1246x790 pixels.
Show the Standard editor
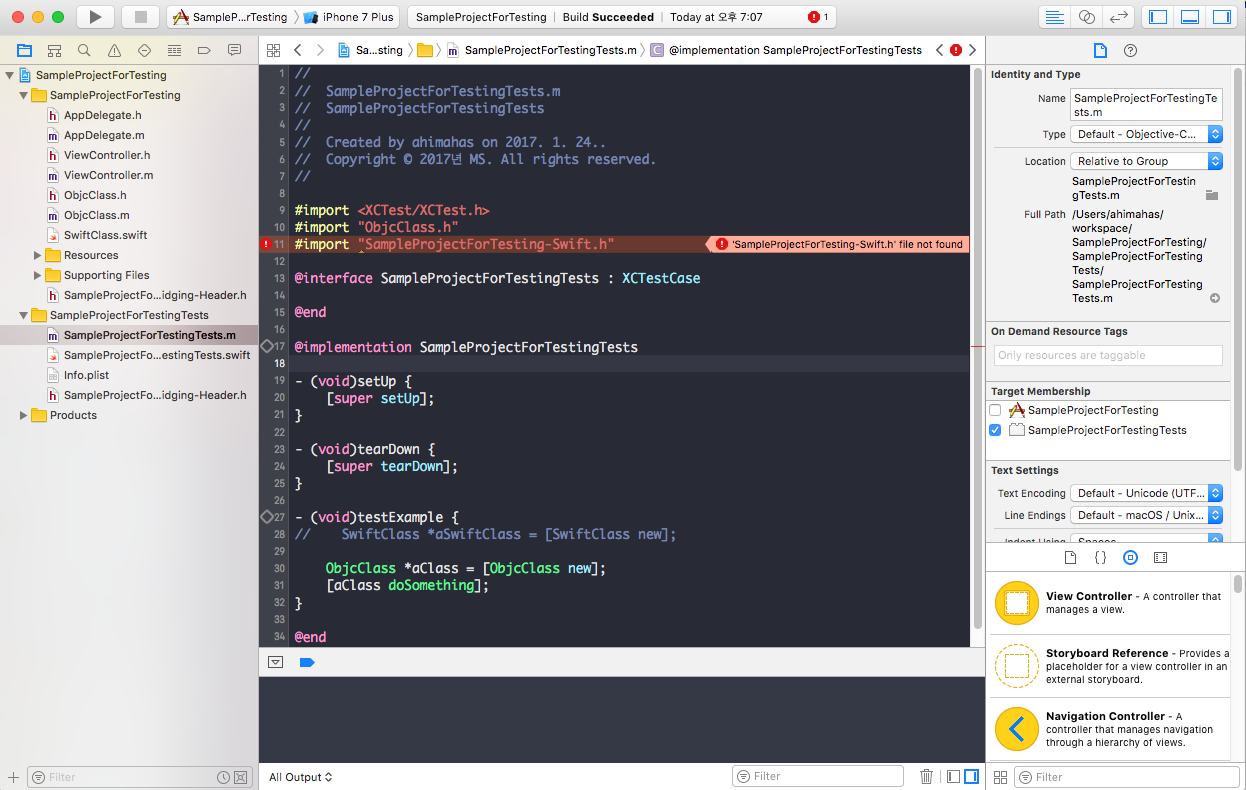[x=1054, y=17]
